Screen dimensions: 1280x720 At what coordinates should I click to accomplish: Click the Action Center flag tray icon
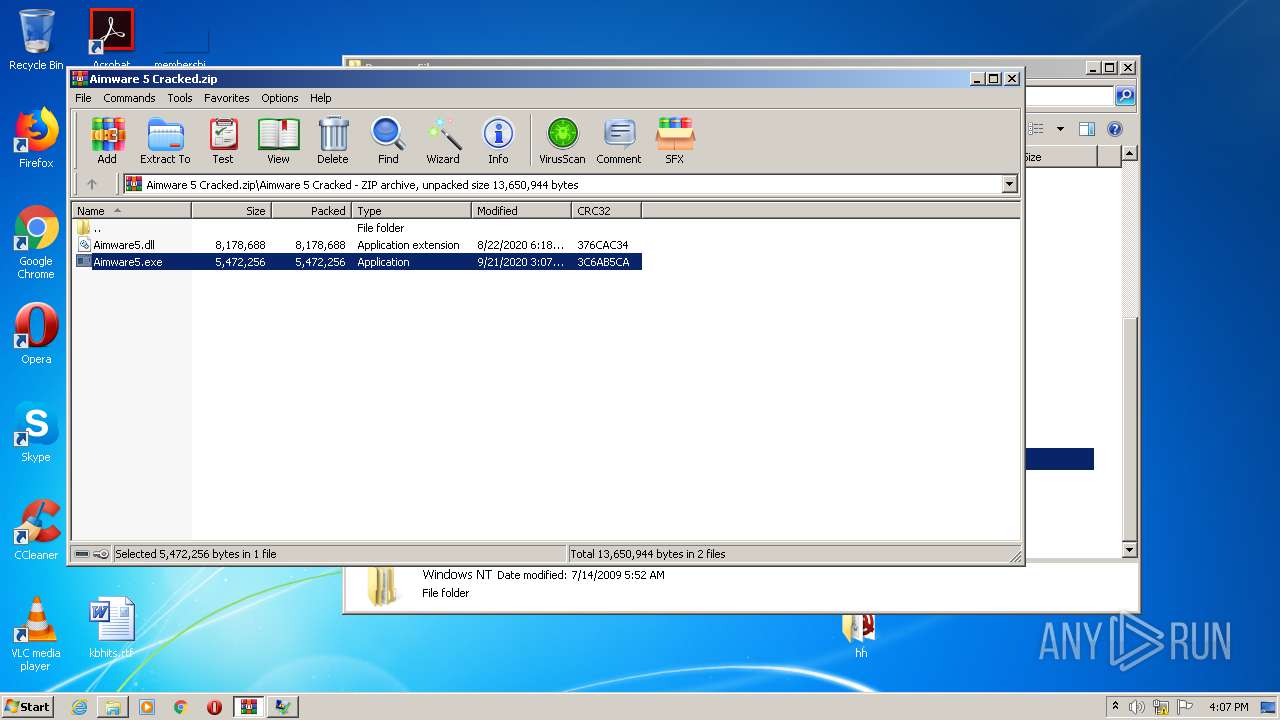(x=1185, y=707)
